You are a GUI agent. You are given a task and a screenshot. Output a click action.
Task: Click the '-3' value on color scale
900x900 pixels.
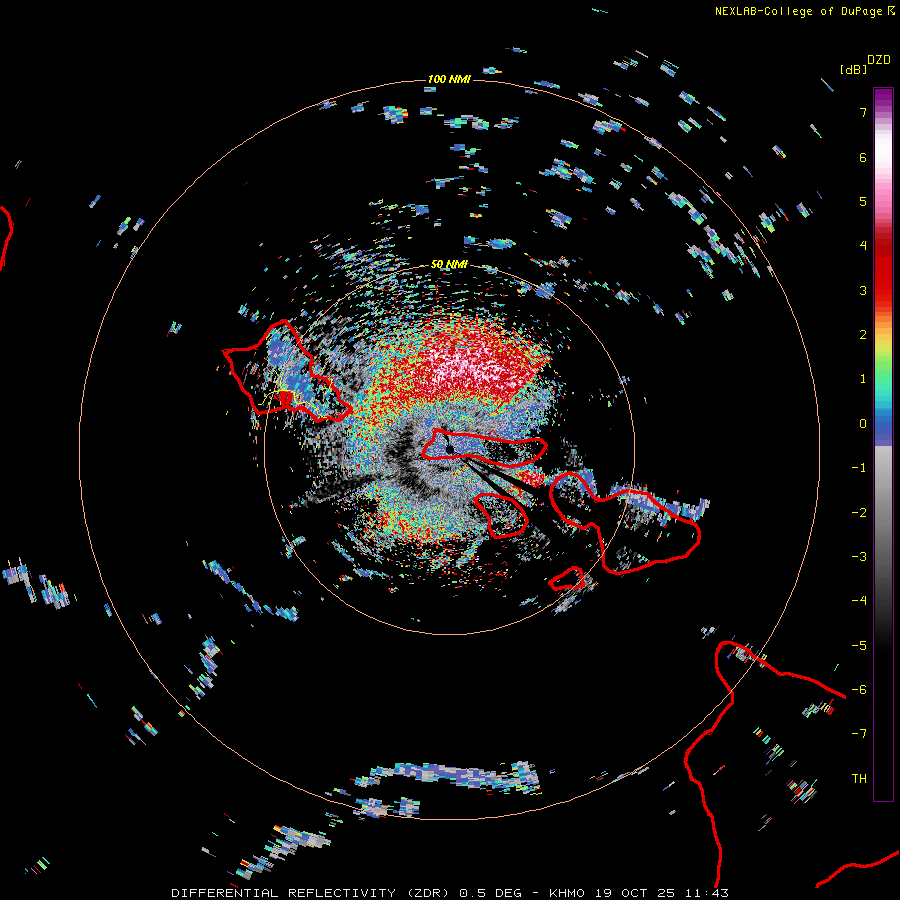point(859,557)
